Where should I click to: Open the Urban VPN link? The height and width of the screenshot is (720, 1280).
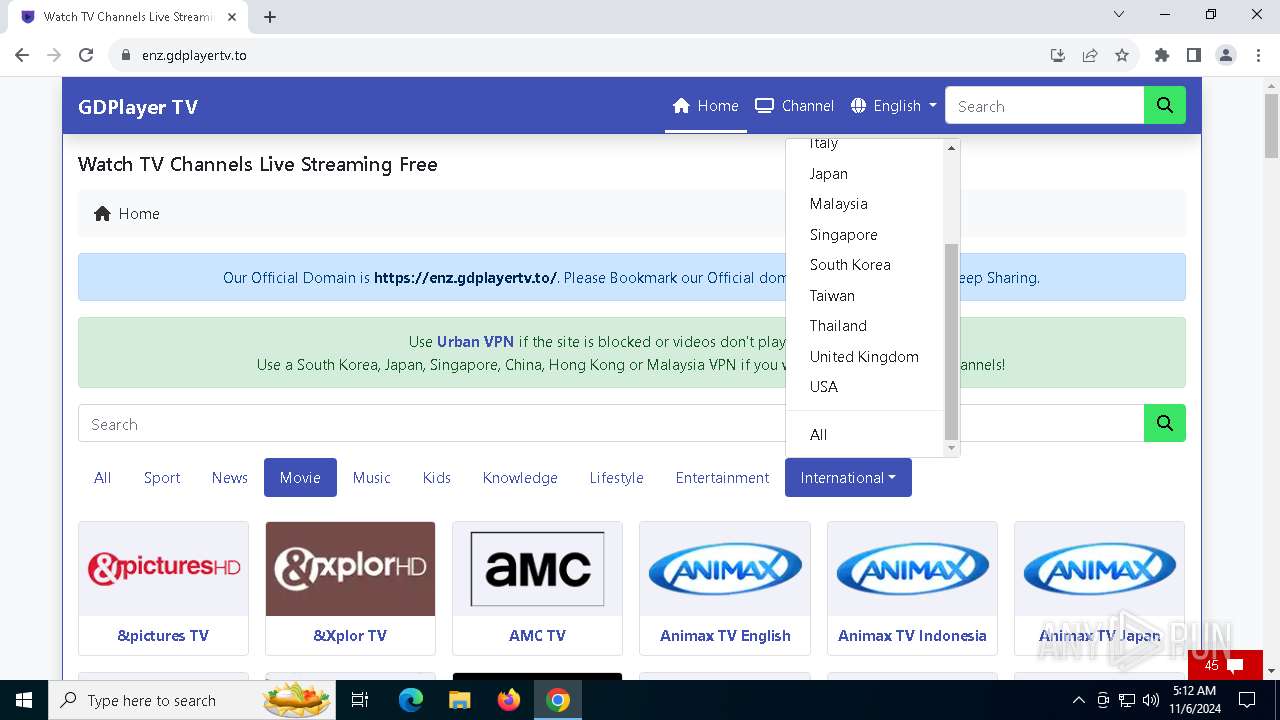pos(475,342)
